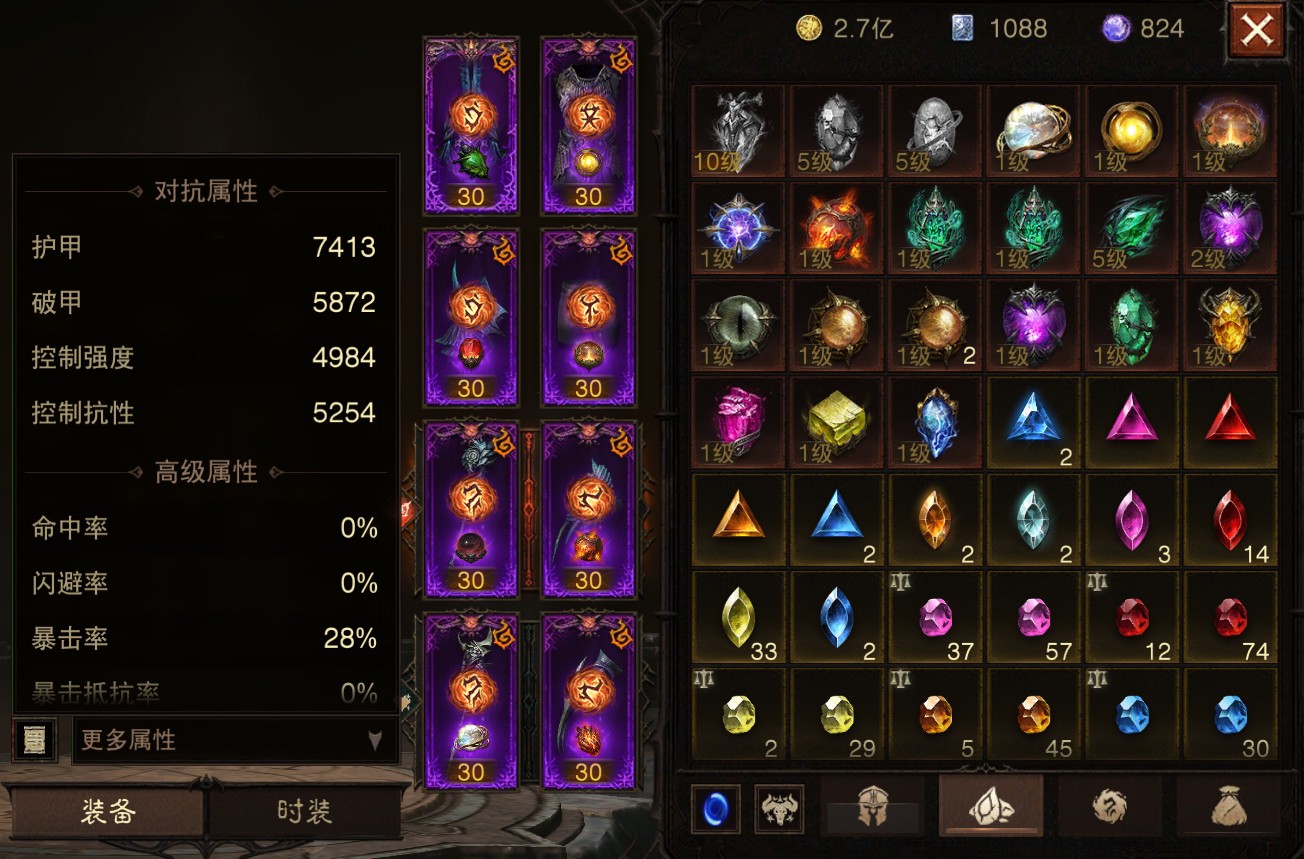Toggle the blue ring filter icon
The width and height of the screenshot is (1304, 859).
(x=716, y=809)
